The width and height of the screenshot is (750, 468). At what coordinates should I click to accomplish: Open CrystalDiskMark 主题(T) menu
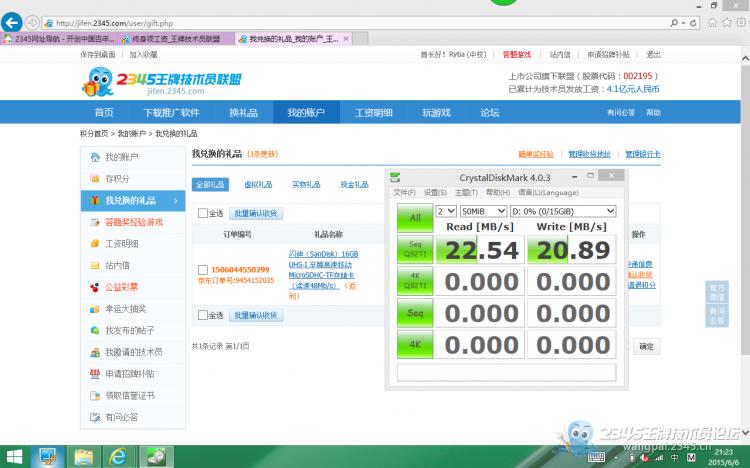click(466, 192)
